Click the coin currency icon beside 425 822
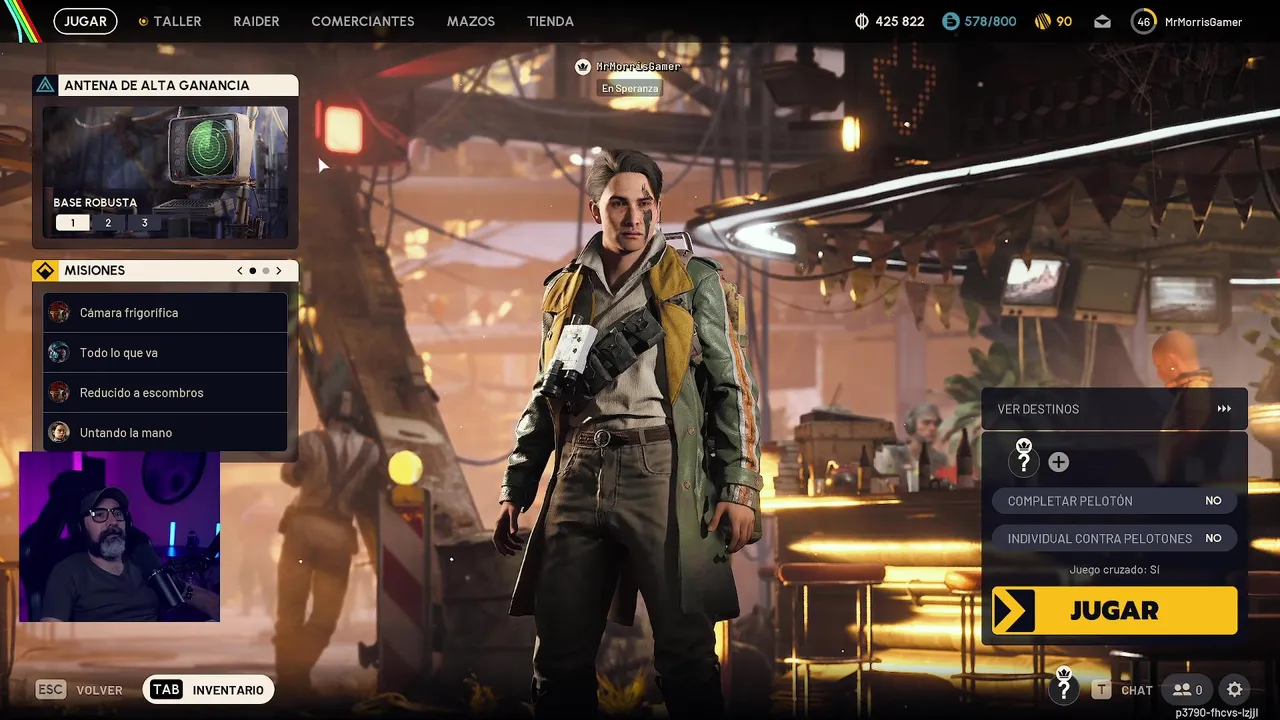The height and width of the screenshot is (720, 1280). pos(862,21)
